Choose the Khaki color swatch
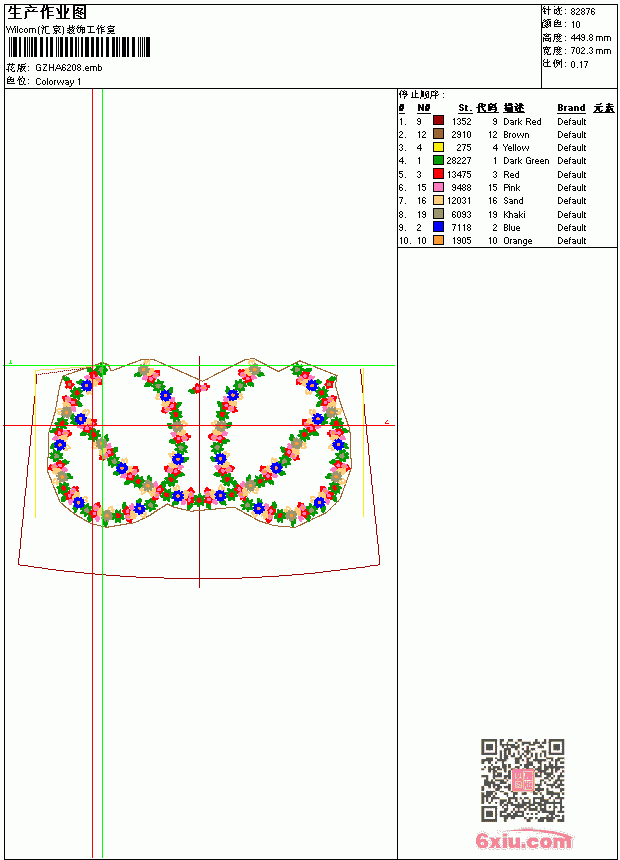Image resolution: width=620 pixels, height=860 pixels. tap(438, 214)
